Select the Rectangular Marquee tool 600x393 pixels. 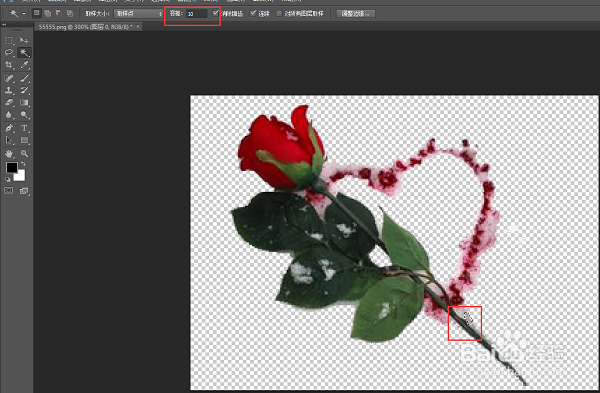click(9, 40)
